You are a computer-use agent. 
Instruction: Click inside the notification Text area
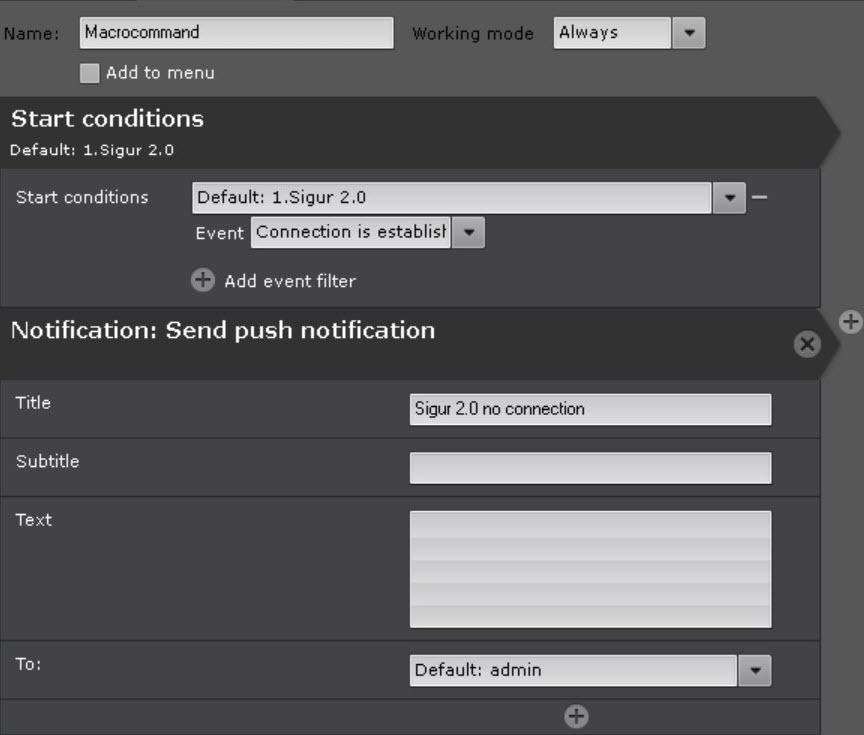(x=590, y=568)
